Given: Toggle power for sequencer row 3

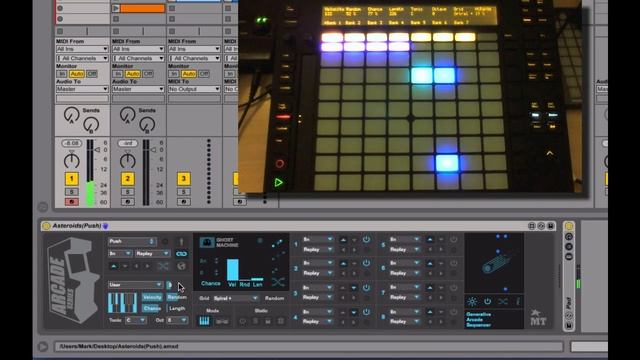Looking at the screenshot, I should coord(366,288).
